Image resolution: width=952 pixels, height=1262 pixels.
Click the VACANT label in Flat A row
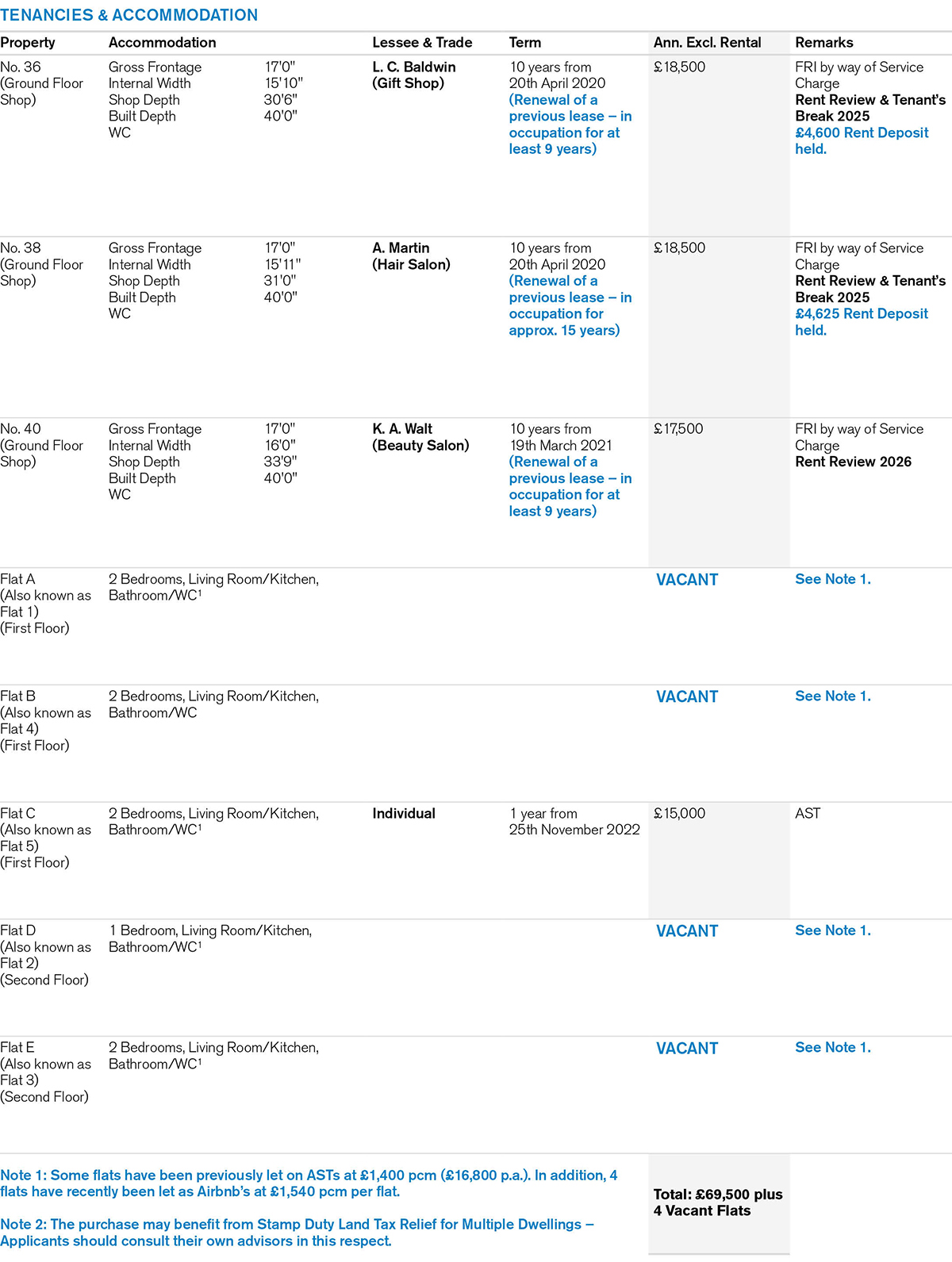pyautogui.click(x=687, y=580)
